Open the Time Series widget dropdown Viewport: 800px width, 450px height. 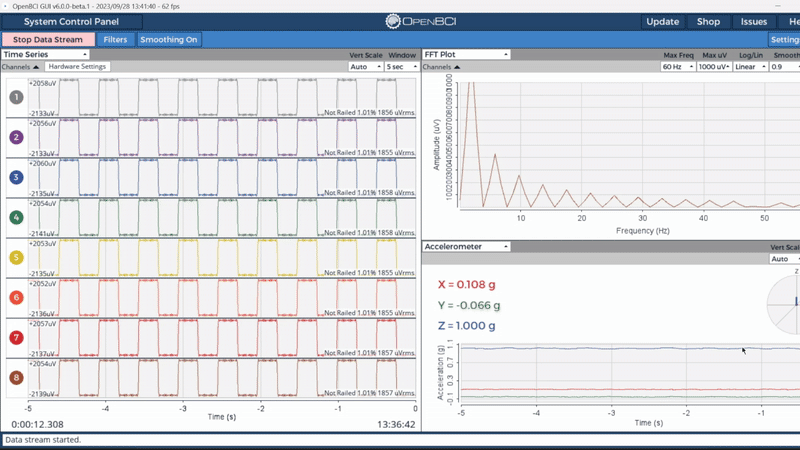click(x=46, y=54)
